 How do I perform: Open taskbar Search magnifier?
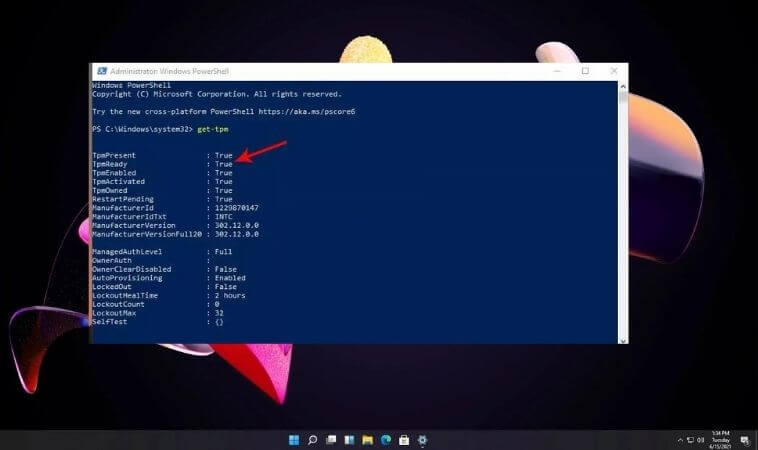tap(312, 440)
